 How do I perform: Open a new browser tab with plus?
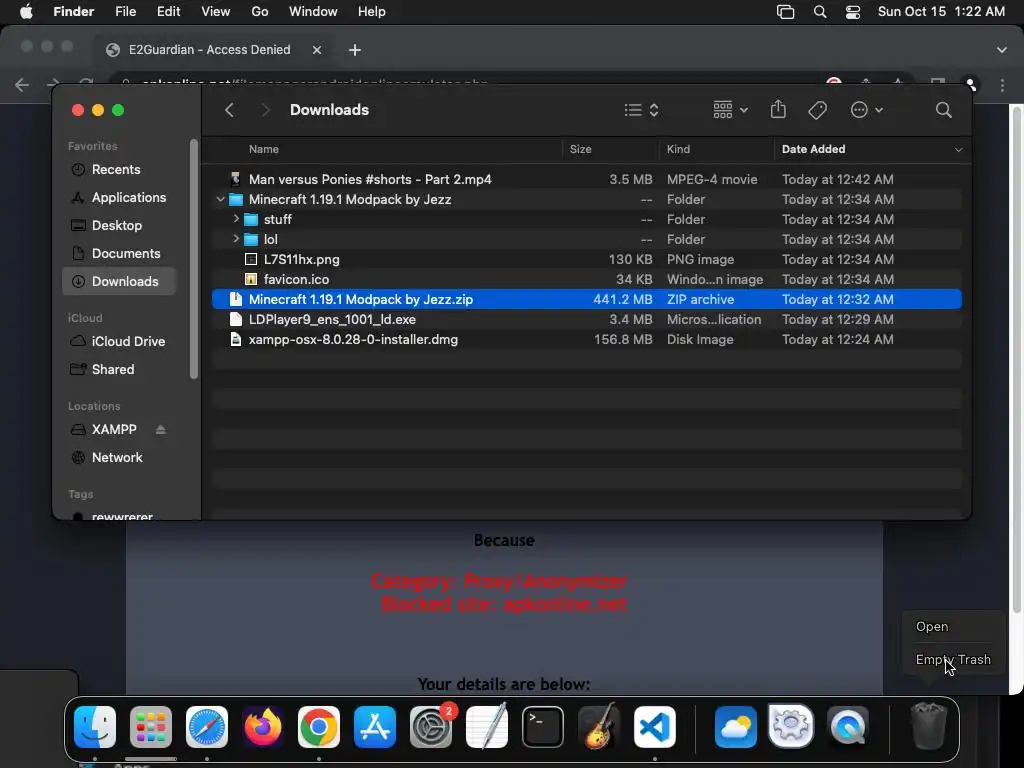(x=355, y=50)
